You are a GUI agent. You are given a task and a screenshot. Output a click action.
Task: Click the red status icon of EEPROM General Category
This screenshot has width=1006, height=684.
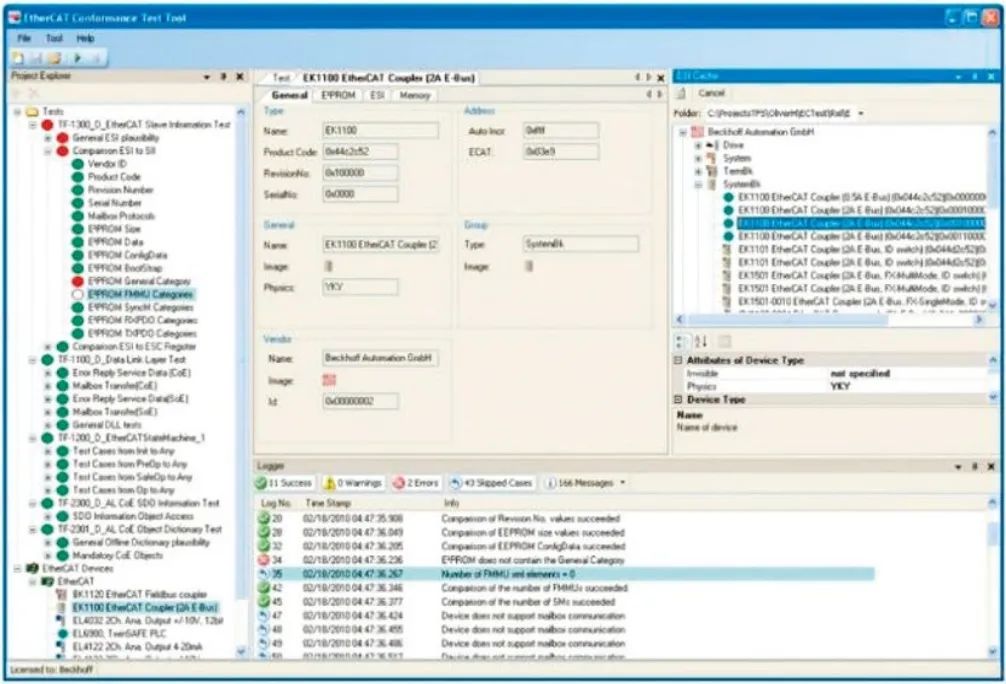(x=78, y=281)
